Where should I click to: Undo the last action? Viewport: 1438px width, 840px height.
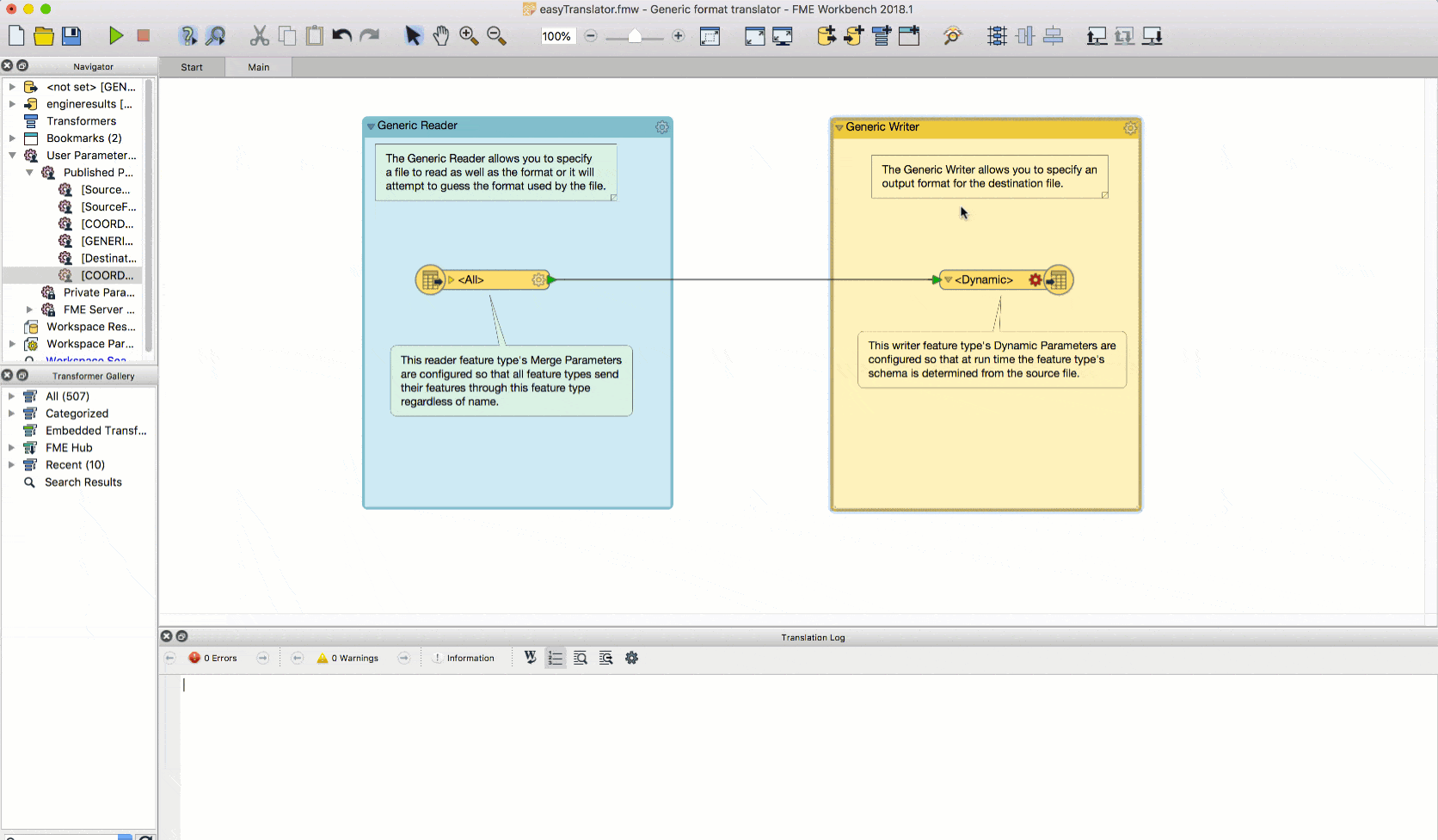[342, 36]
